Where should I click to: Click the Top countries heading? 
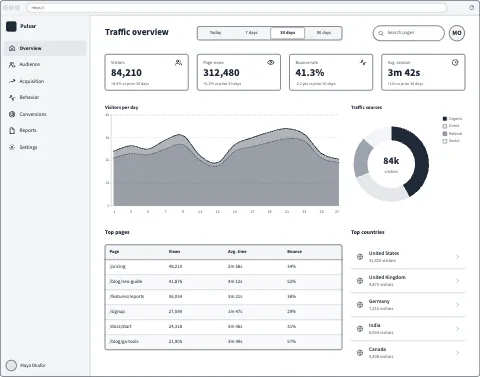coord(368,232)
